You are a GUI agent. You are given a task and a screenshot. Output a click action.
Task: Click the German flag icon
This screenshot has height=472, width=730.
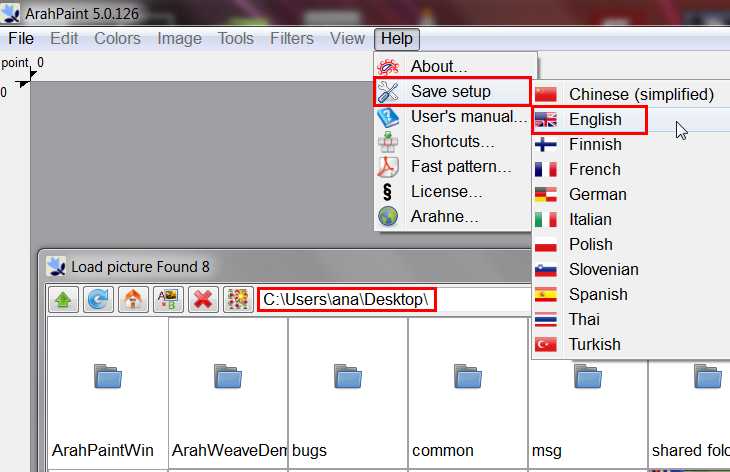546,195
